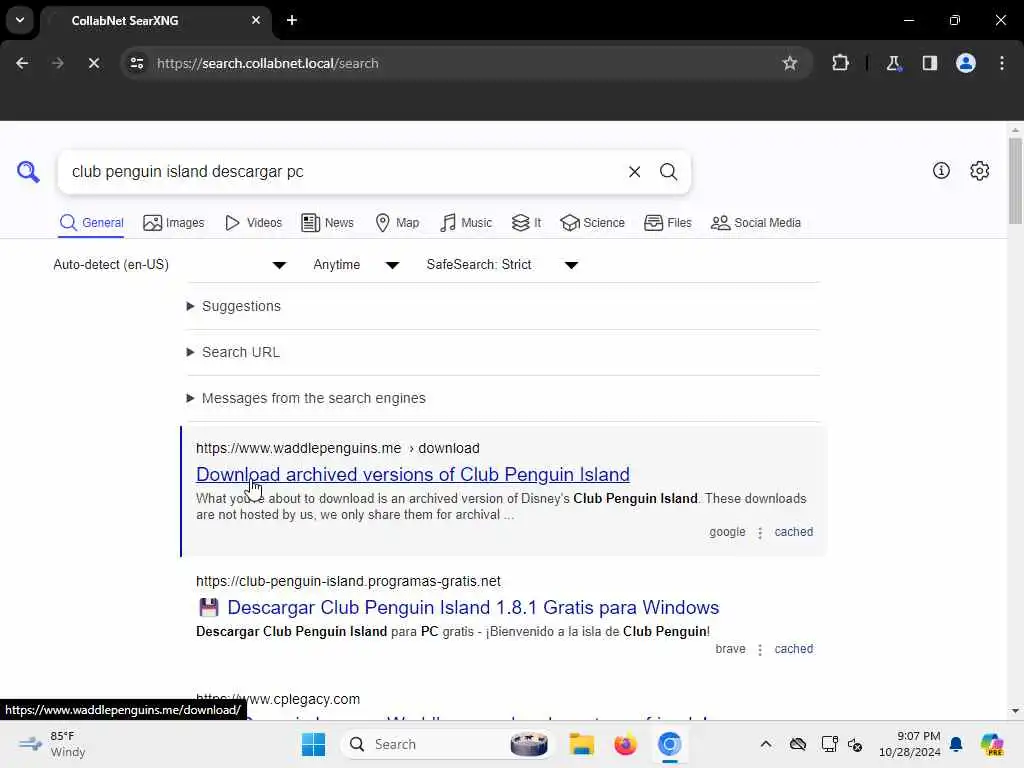
Task: Open Chrome three-dot menu
Action: point(1002,63)
